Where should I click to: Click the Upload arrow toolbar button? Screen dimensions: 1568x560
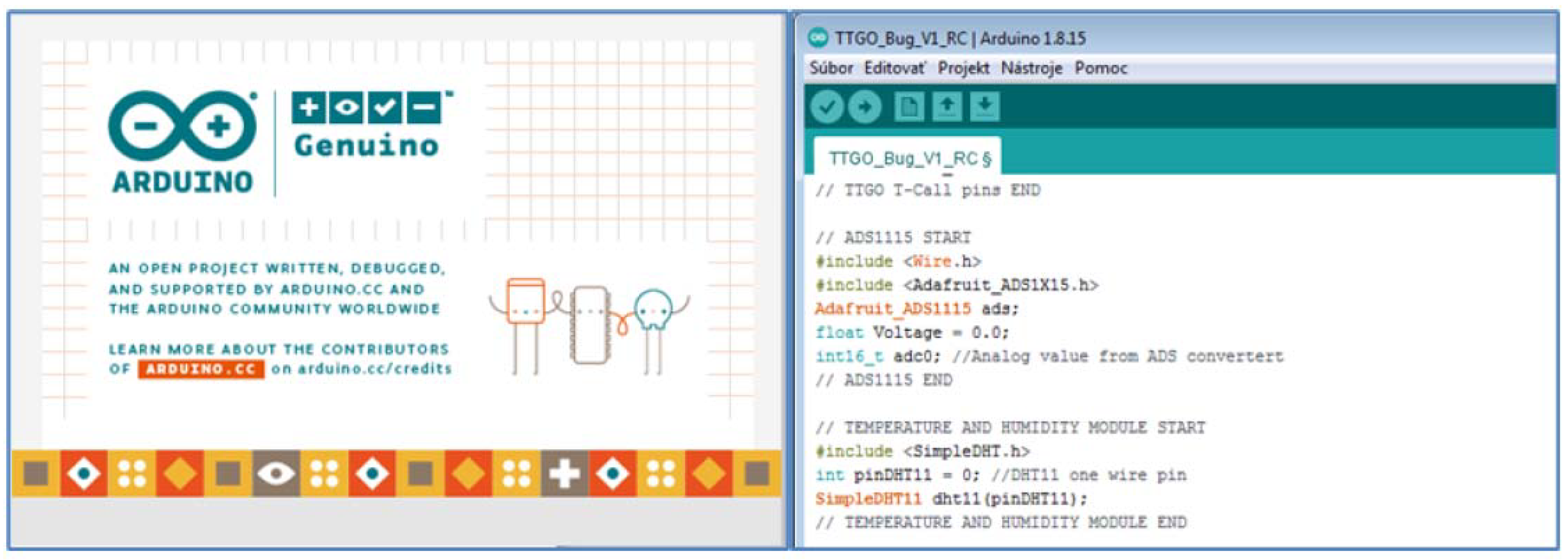[x=864, y=107]
